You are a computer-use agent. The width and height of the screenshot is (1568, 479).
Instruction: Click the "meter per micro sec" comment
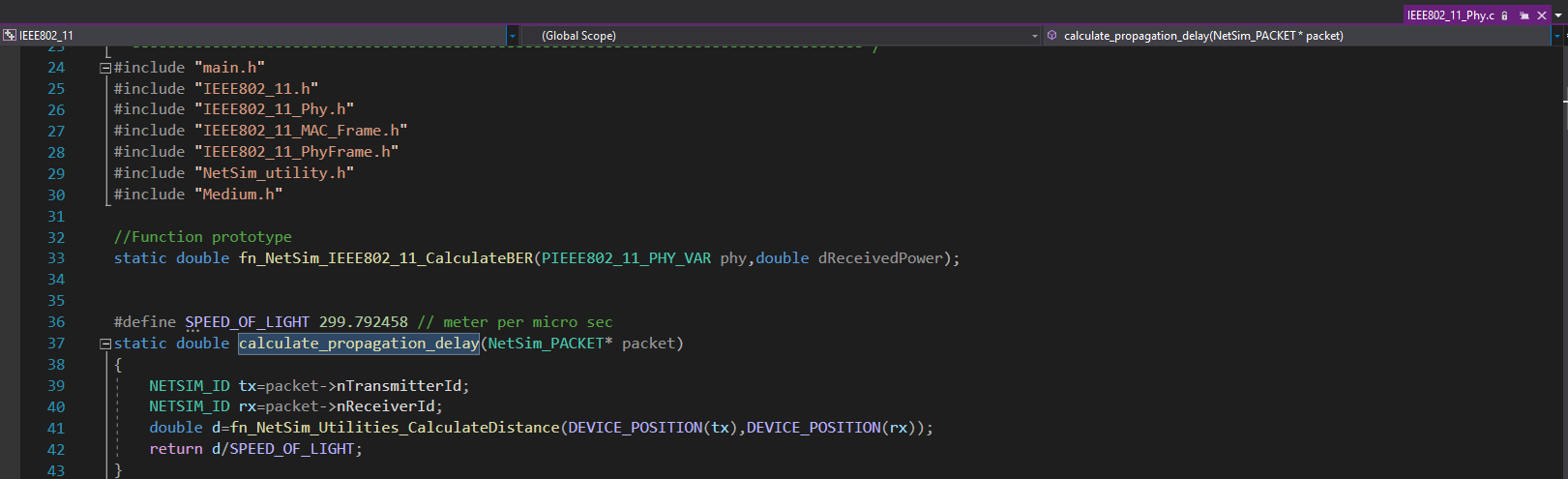click(515, 322)
